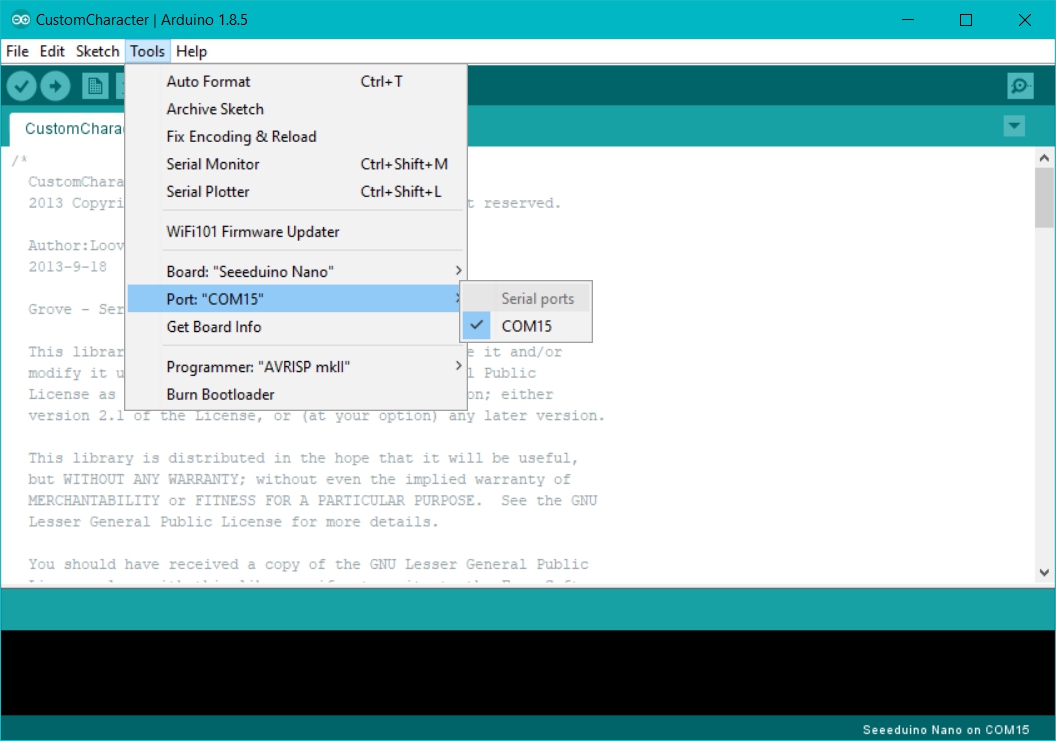The height and width of the screenshot is (741, 1056).
Task: Click Get Board Info
Action: click(296, 327)
